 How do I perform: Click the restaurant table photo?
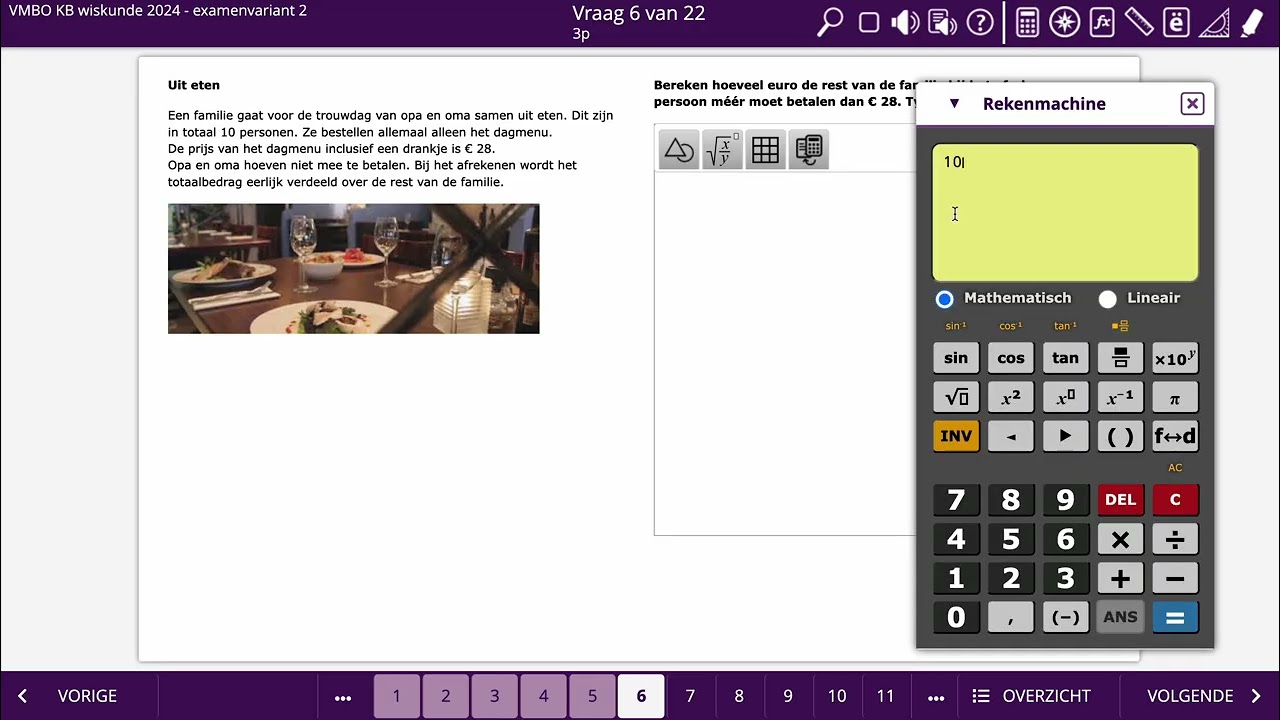coord(353,269)
